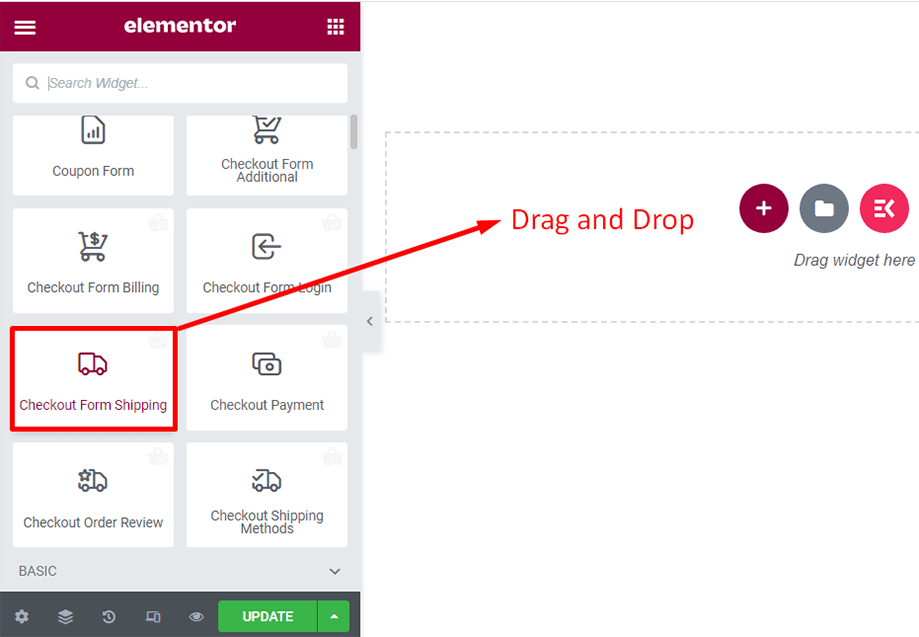This screenshot has height=637, width=919.
Task: Select the Coupon Form widget
Action: click(x=93, y=155)
